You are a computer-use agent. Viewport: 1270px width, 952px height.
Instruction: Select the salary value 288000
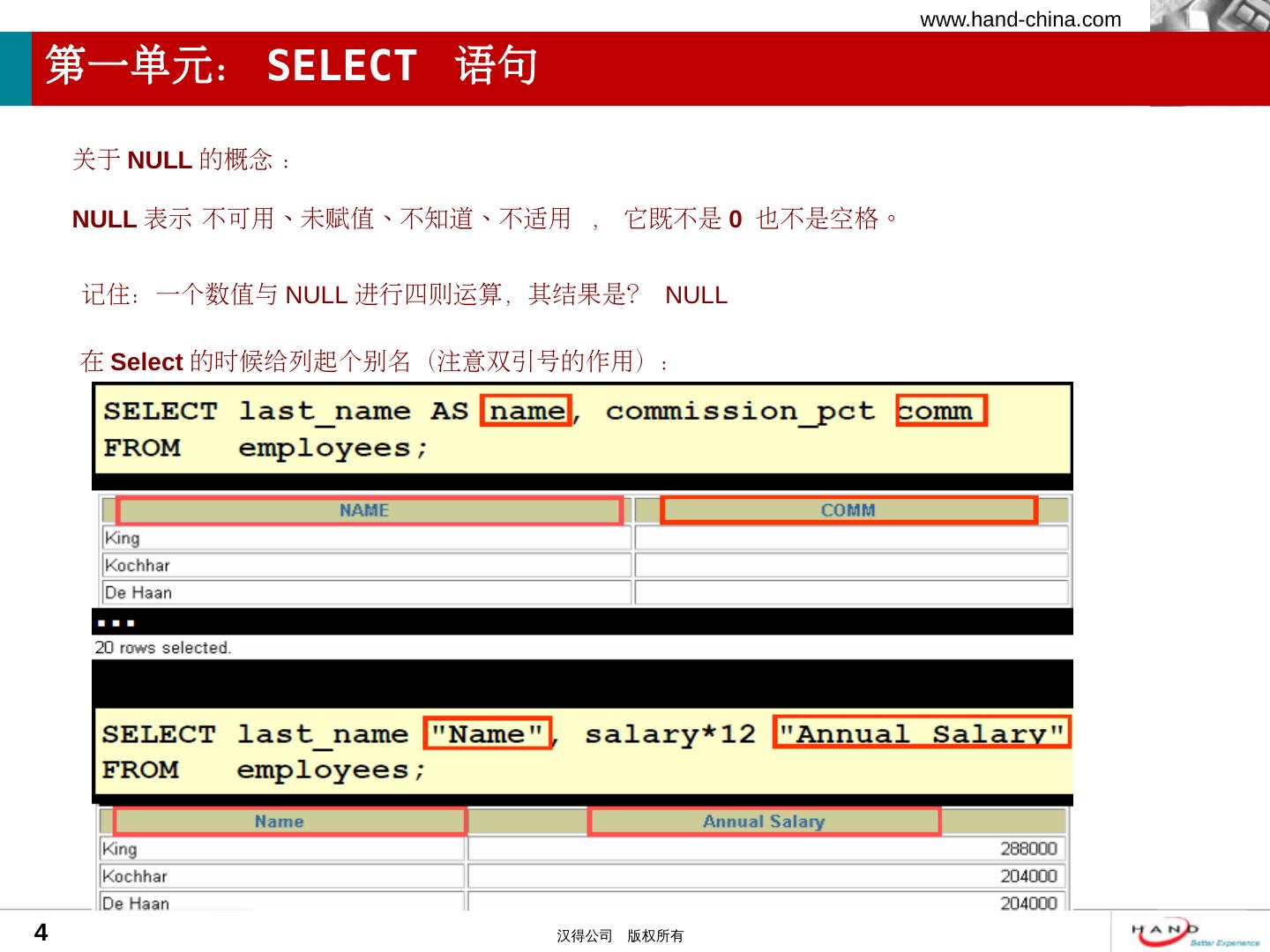[1028, 849]
